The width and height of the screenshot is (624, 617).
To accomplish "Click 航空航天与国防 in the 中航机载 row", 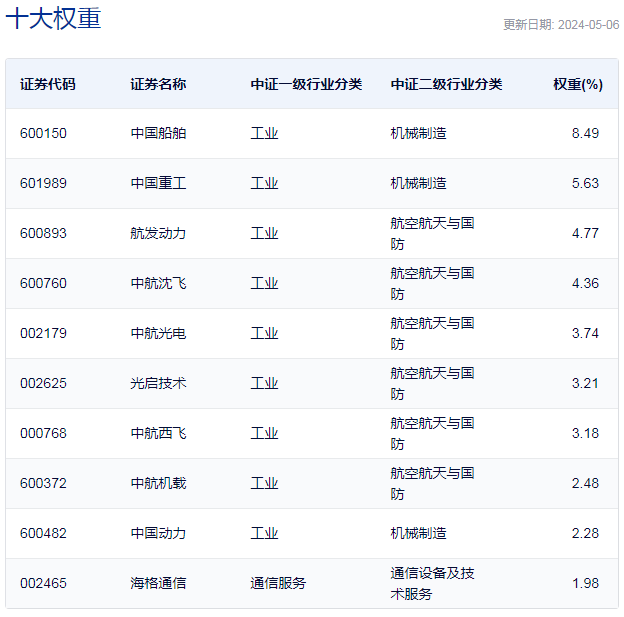I will click(x=432, y=483).
